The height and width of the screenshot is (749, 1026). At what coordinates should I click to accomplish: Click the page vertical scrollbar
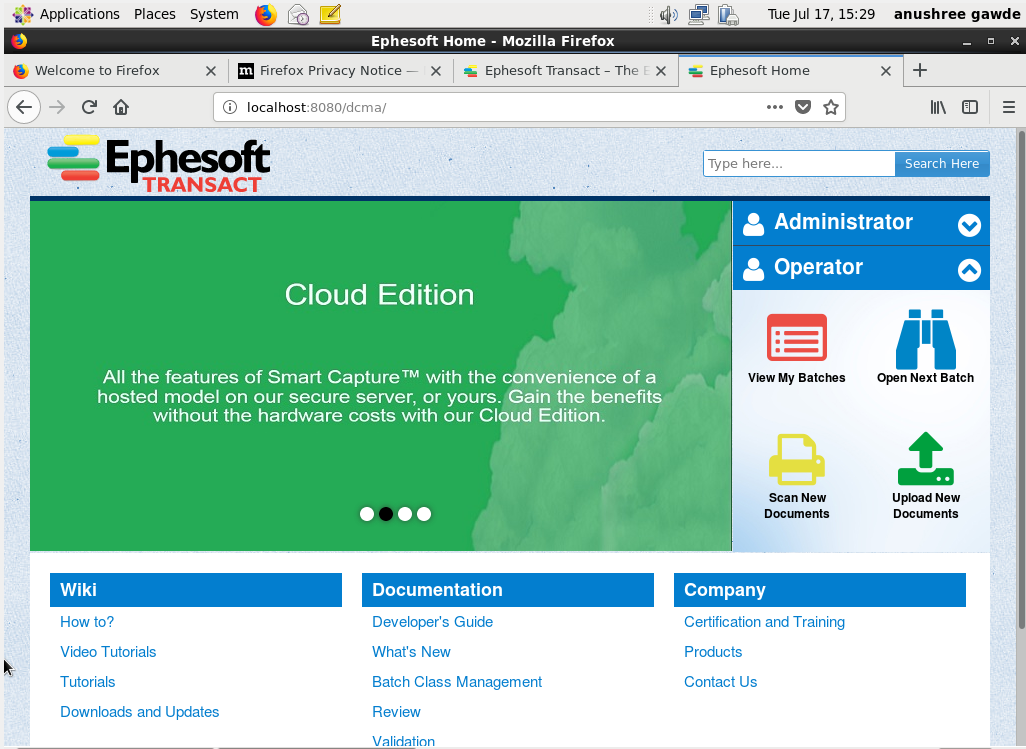click(1021, 379)
